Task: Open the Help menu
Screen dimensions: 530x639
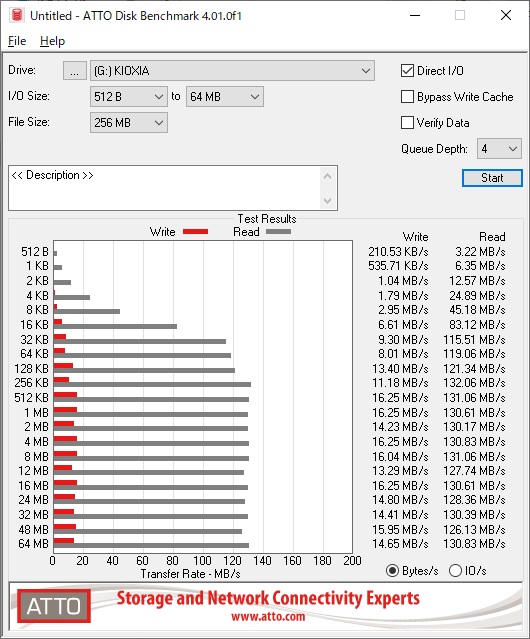Action: (53, 41)
